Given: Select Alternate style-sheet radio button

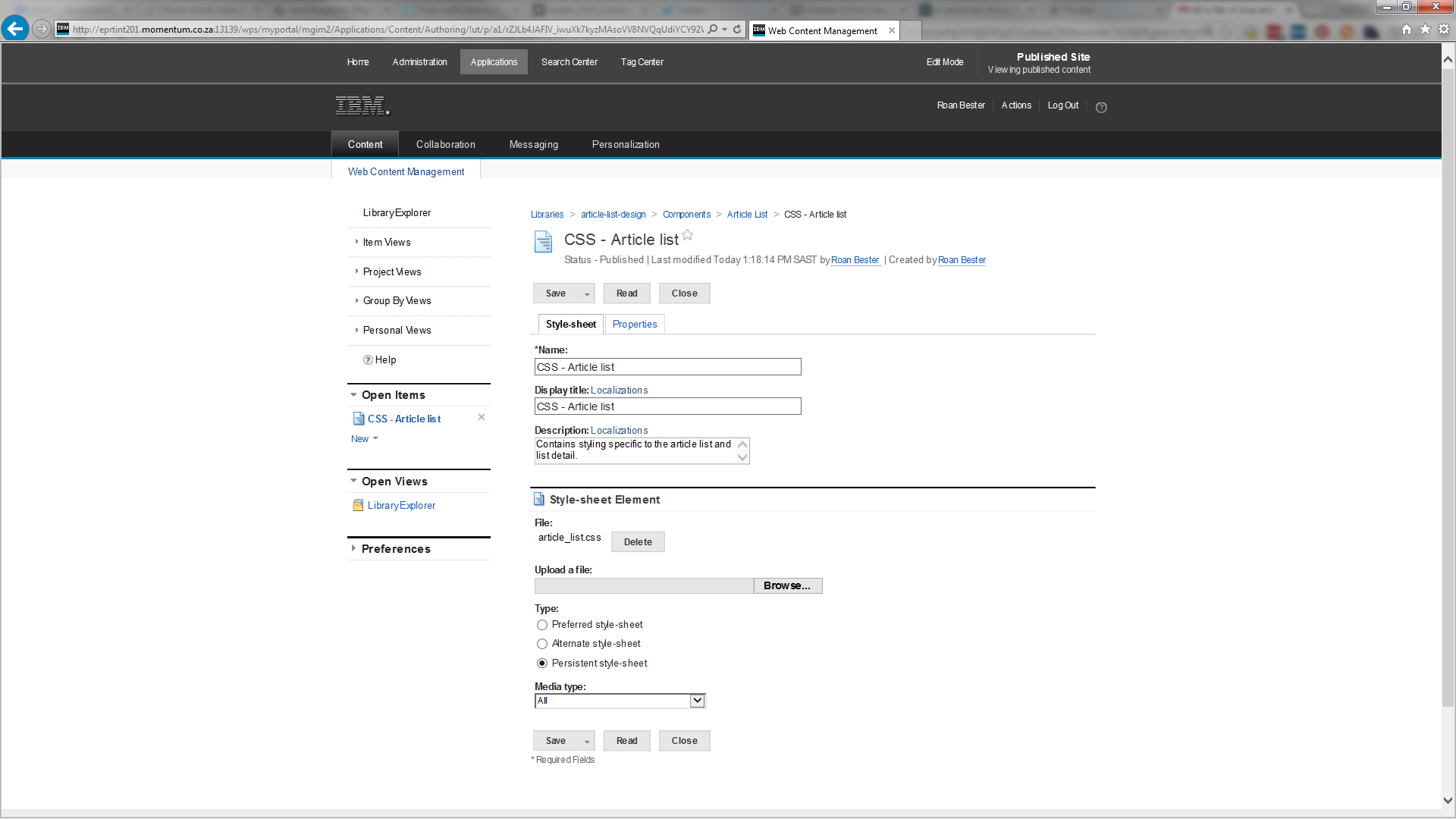Looking at the screenshot, I should 542,644.
